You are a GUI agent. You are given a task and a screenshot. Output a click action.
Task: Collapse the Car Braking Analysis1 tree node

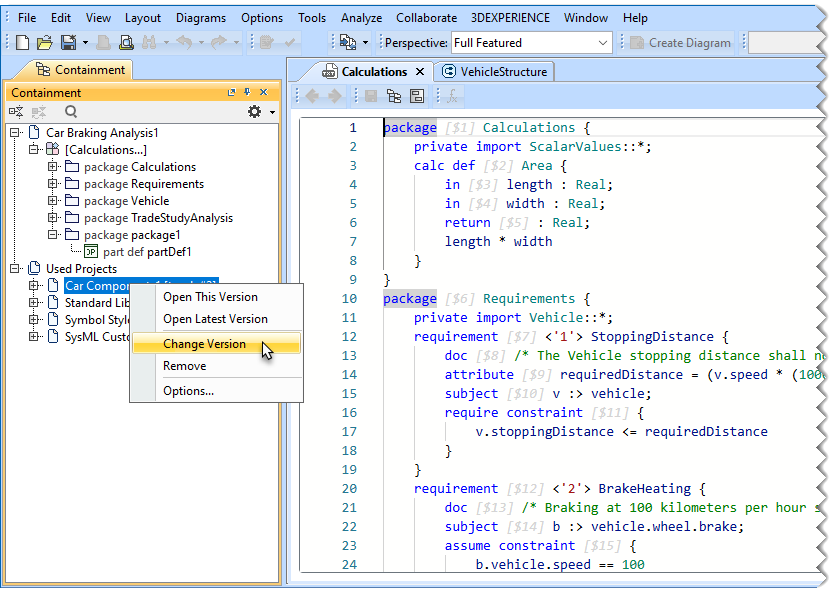pyautogui.click(x=15, y=133)
